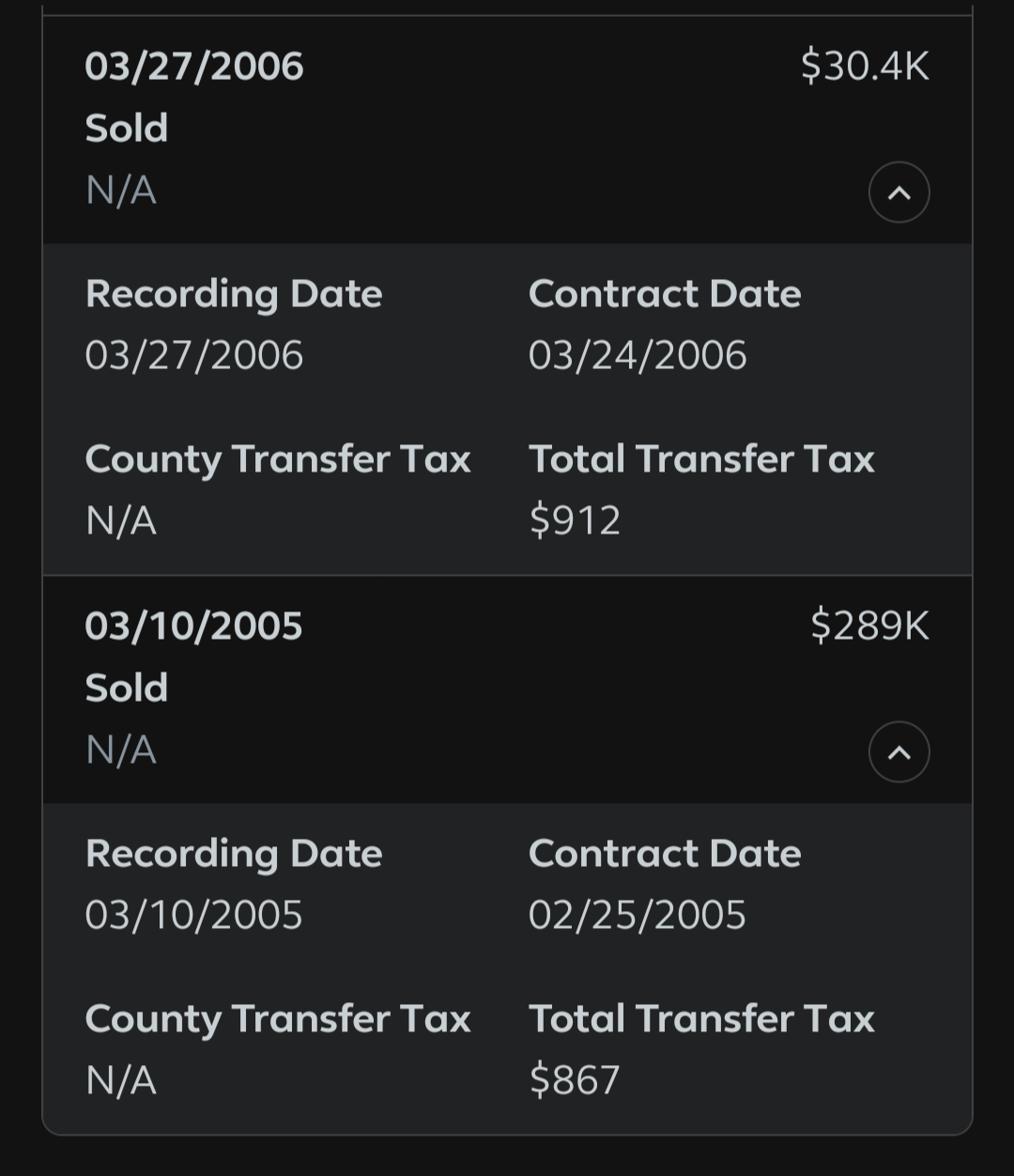This screenshot has width=1014, height=1176.
Task: Click the recording date value 03/27/2006
Action: pyautogui.click(x=194, y=356)
